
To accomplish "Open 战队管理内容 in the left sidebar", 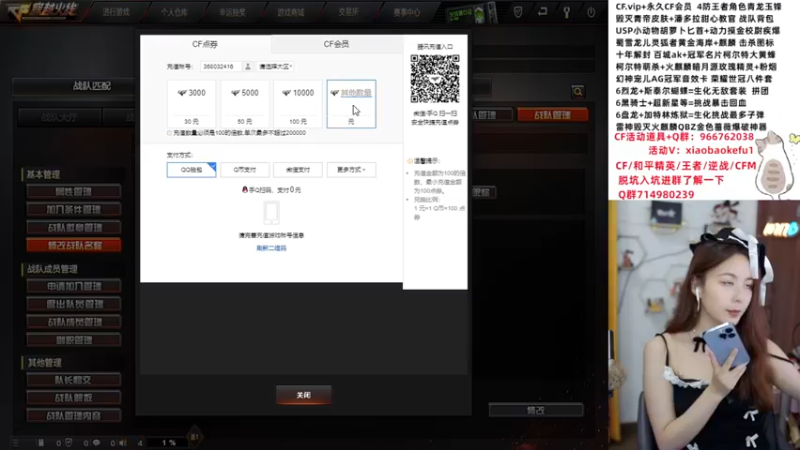I will (74, 416).
